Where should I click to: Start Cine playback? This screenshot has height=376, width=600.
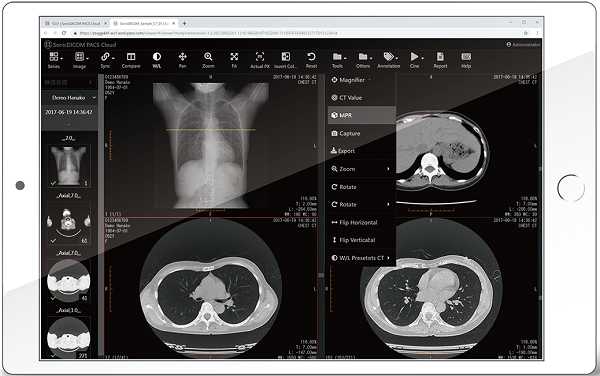[x=414, y=60]
